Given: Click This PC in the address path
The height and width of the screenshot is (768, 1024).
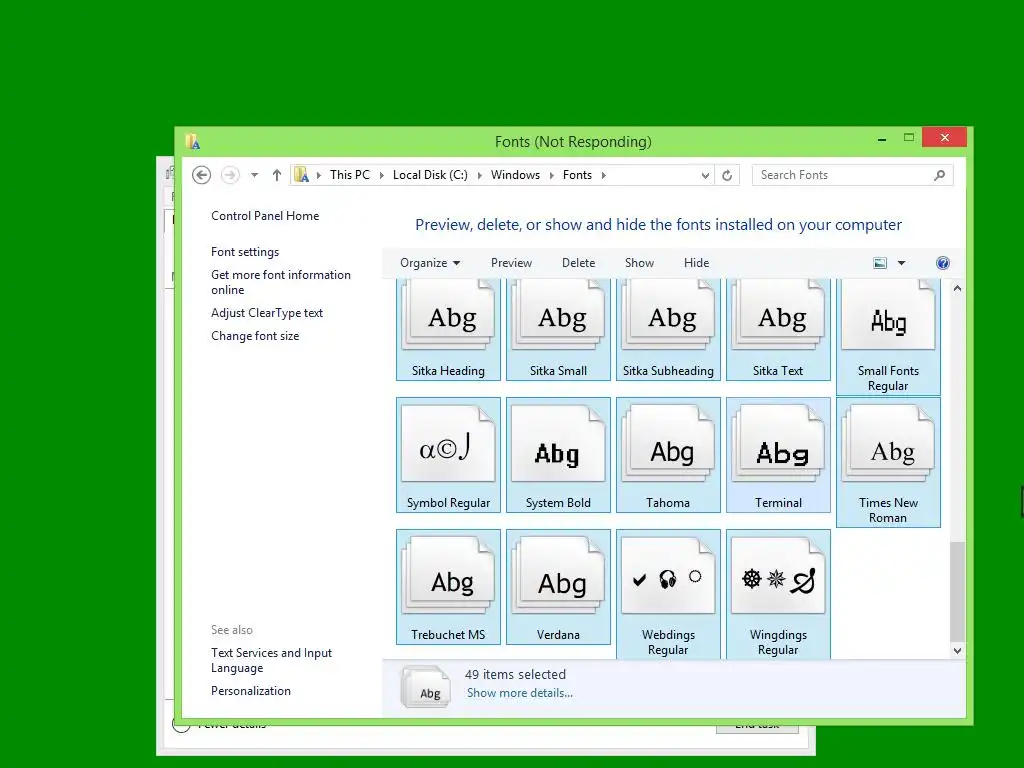Looking at the screenshot, I should 349,175.
